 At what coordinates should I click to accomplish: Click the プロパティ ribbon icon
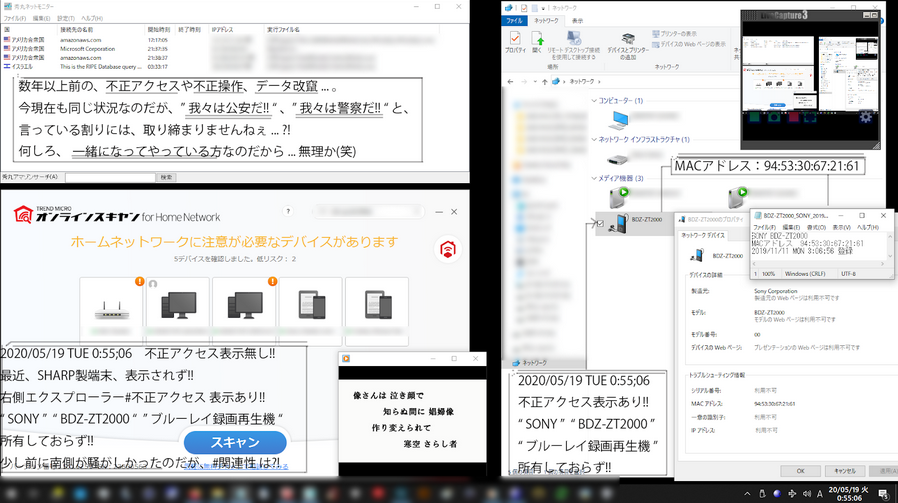point(515,42)
